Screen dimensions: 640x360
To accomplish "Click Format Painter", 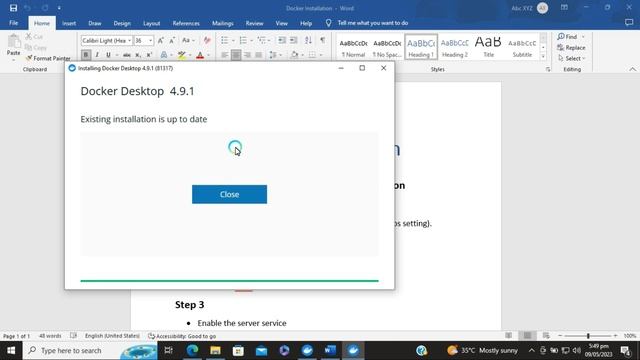I will click(x=48, y=58).
